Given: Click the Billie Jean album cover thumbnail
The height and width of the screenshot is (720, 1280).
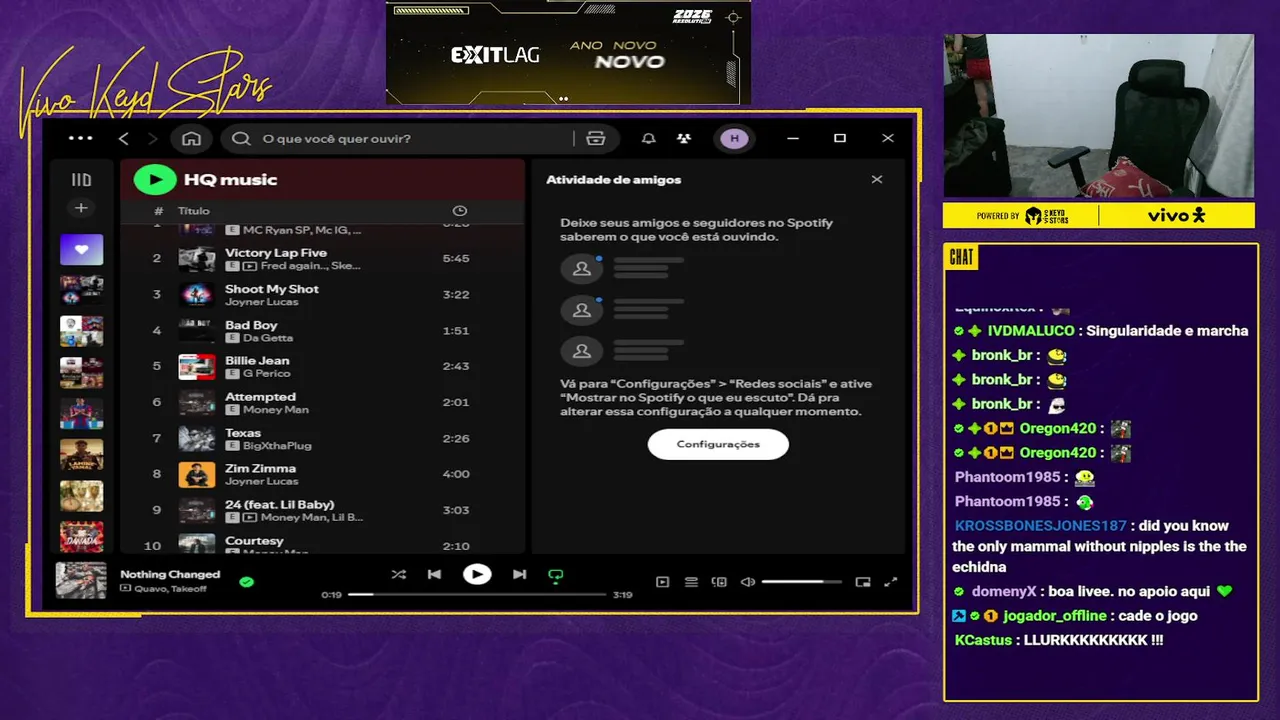Looking at the screenshot, I should click(x=197, y=366).
